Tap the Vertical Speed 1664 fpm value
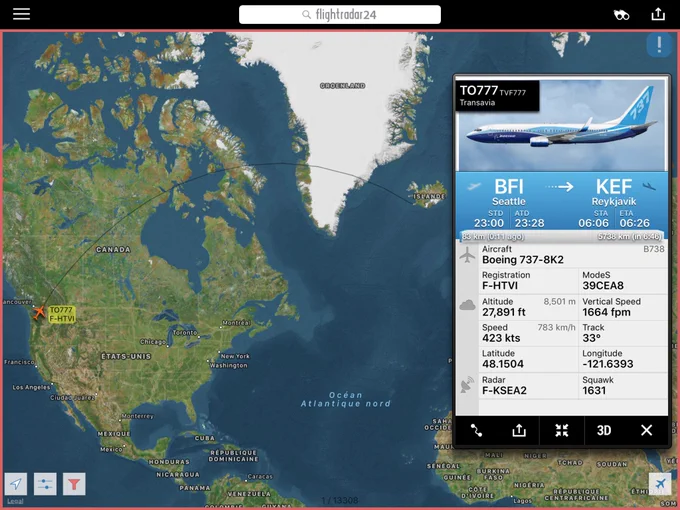The height and width of the screenshot is (510, 680). [x=606, y=312]
